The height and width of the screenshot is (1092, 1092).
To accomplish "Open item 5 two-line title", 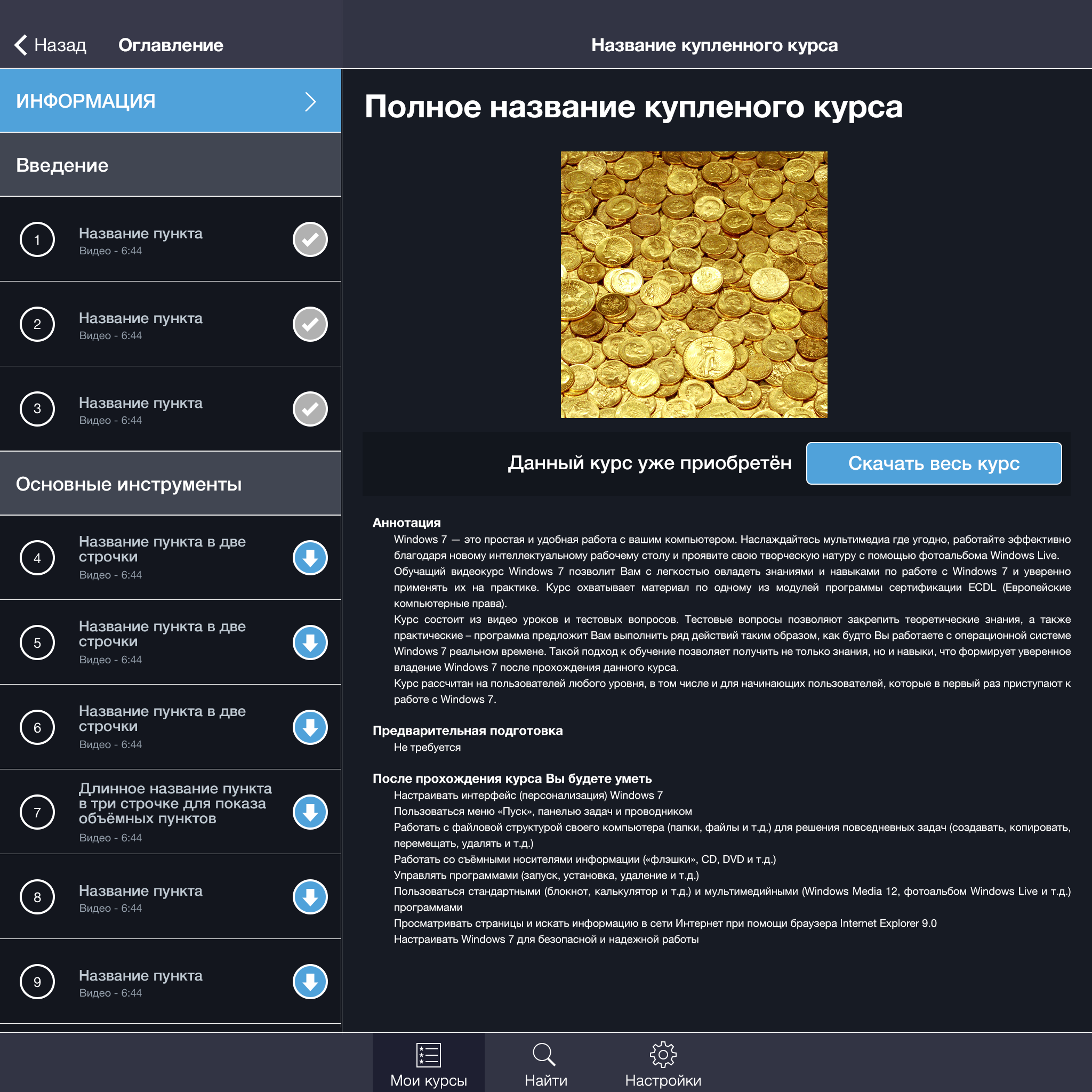I will [162, 633].
